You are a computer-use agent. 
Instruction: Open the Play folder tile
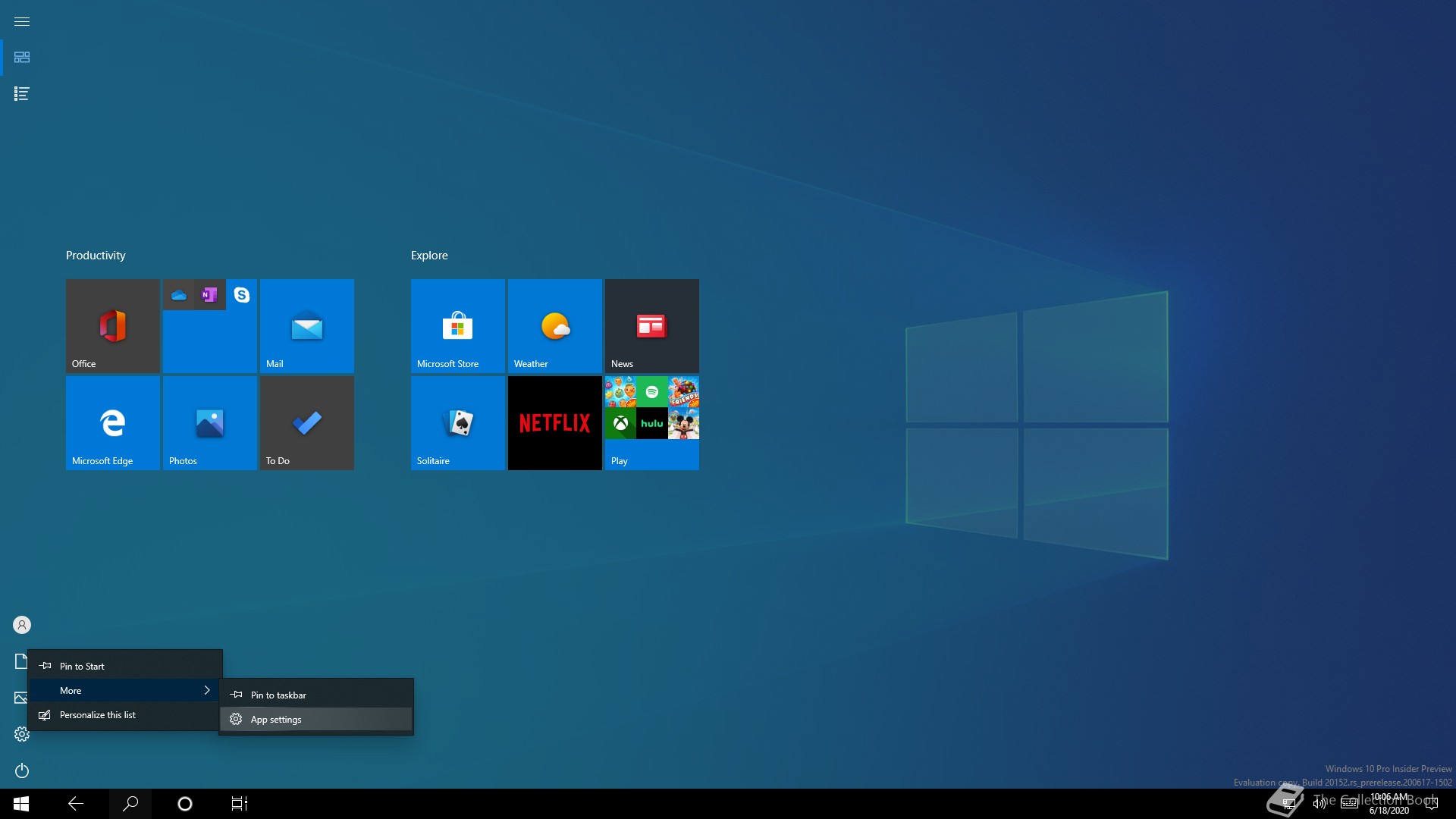pyautogui.click(x=652, y=423)
